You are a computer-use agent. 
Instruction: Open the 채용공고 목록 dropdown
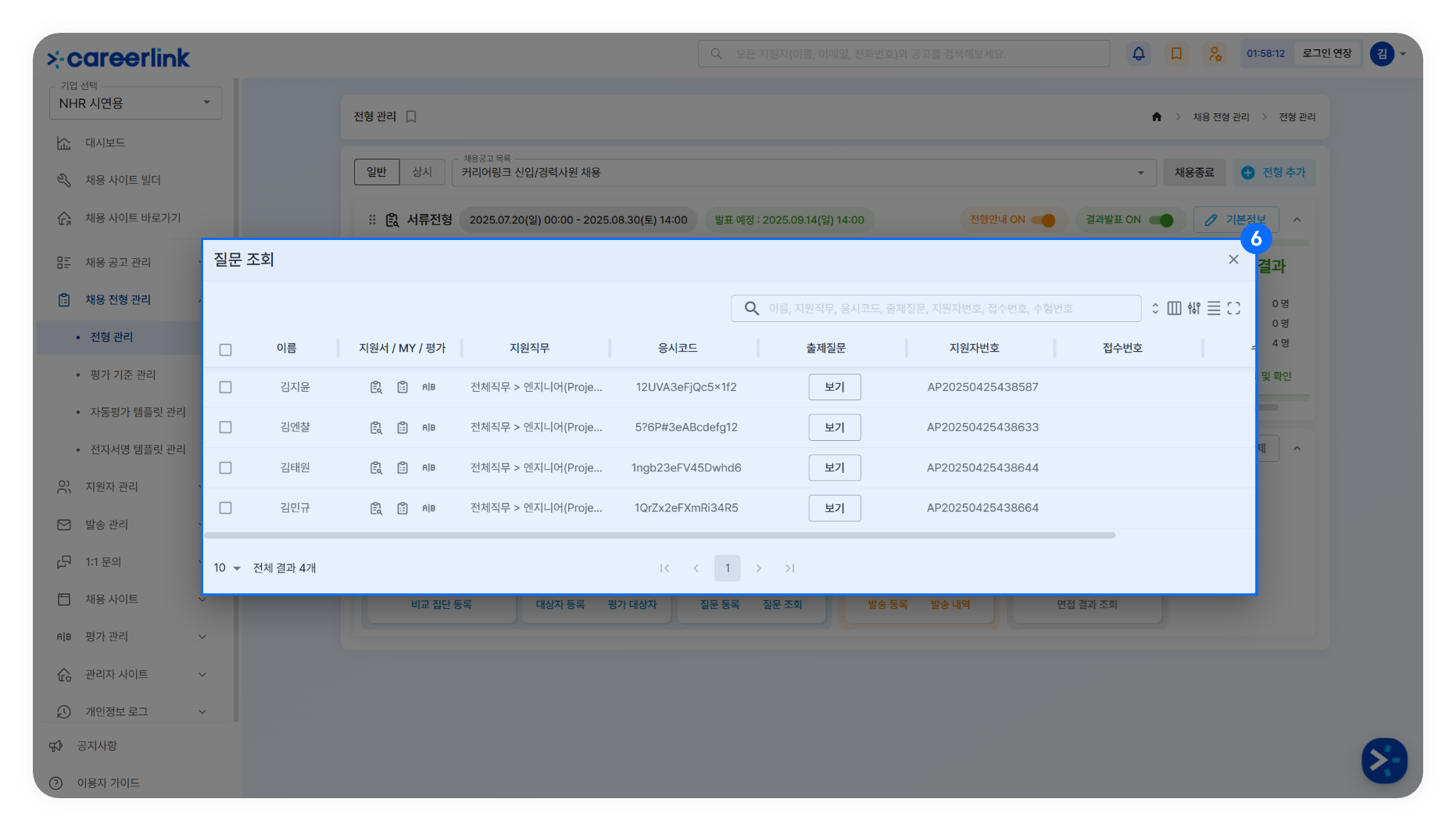click(x=803, y=173)
